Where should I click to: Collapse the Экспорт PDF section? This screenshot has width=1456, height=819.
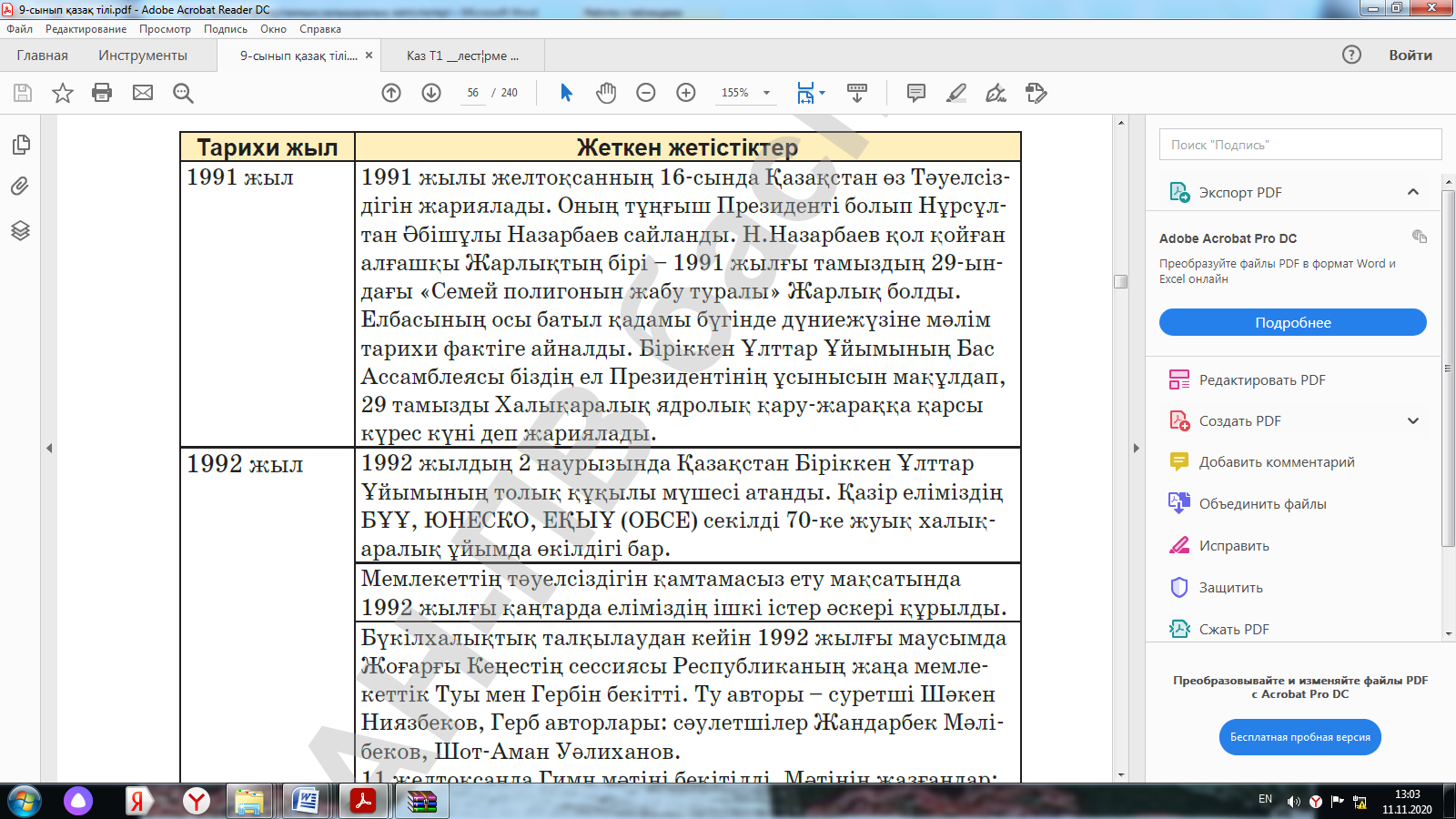point(1412,192)
